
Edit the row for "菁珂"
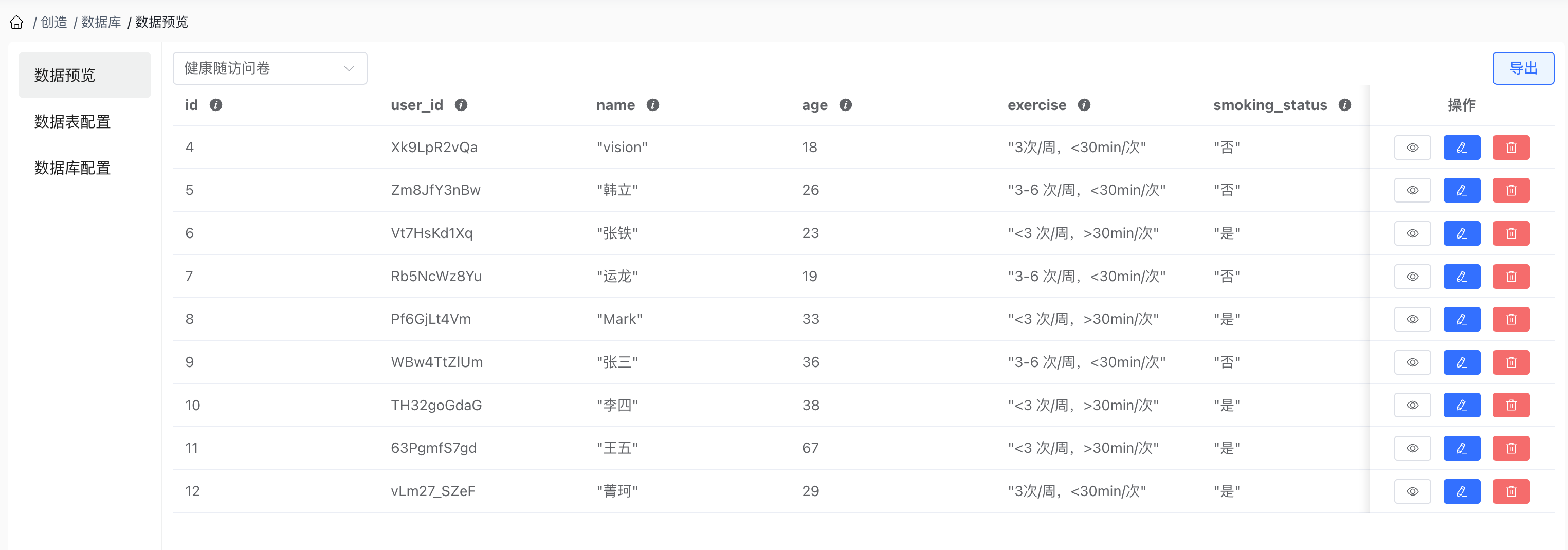point(1462,491)
